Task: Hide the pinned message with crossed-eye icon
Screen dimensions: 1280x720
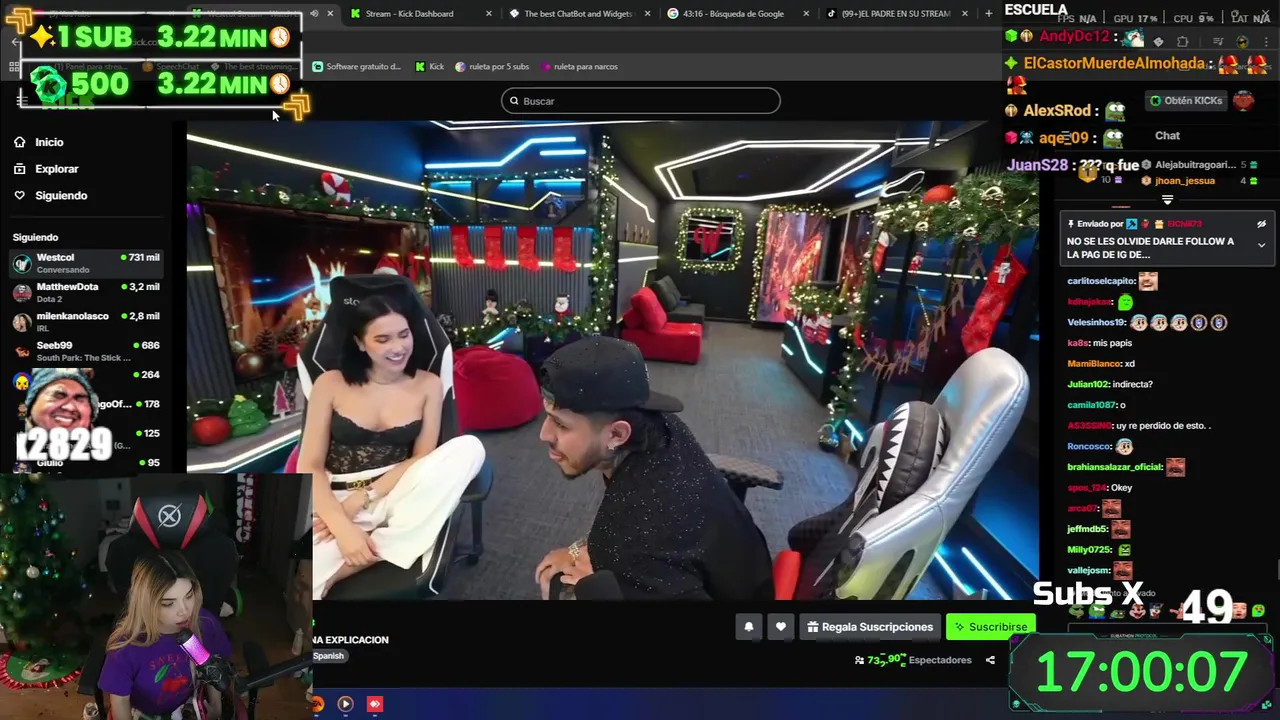Action: coord(1261,224)
